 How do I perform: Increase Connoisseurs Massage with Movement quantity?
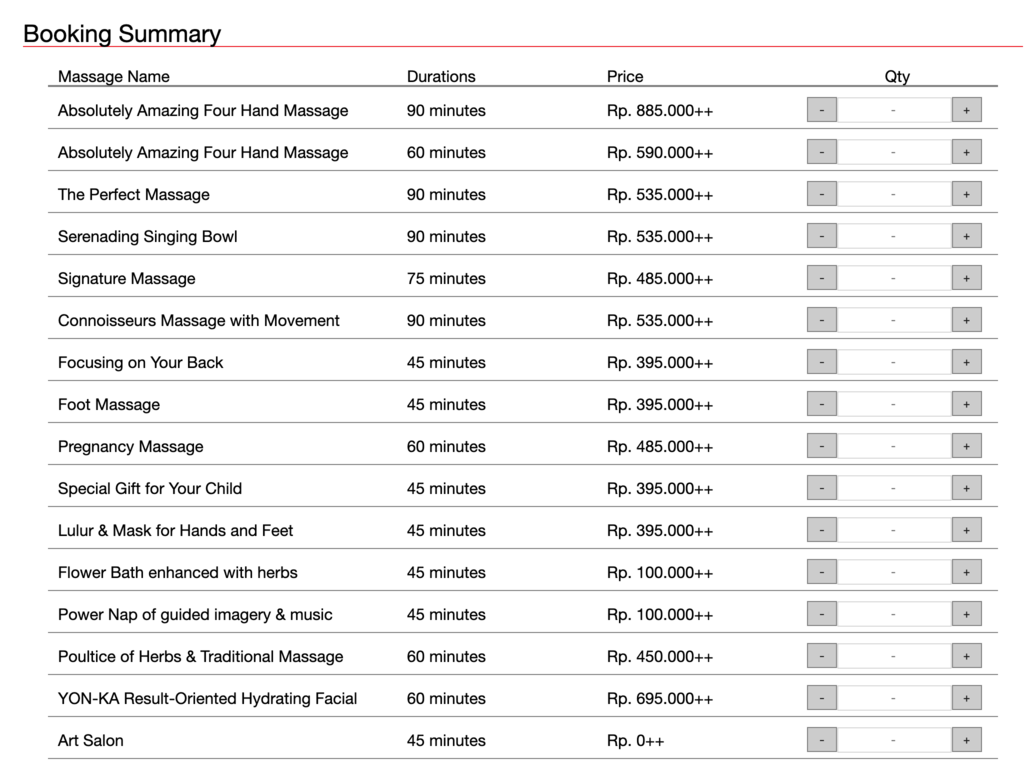coord(967,320)
